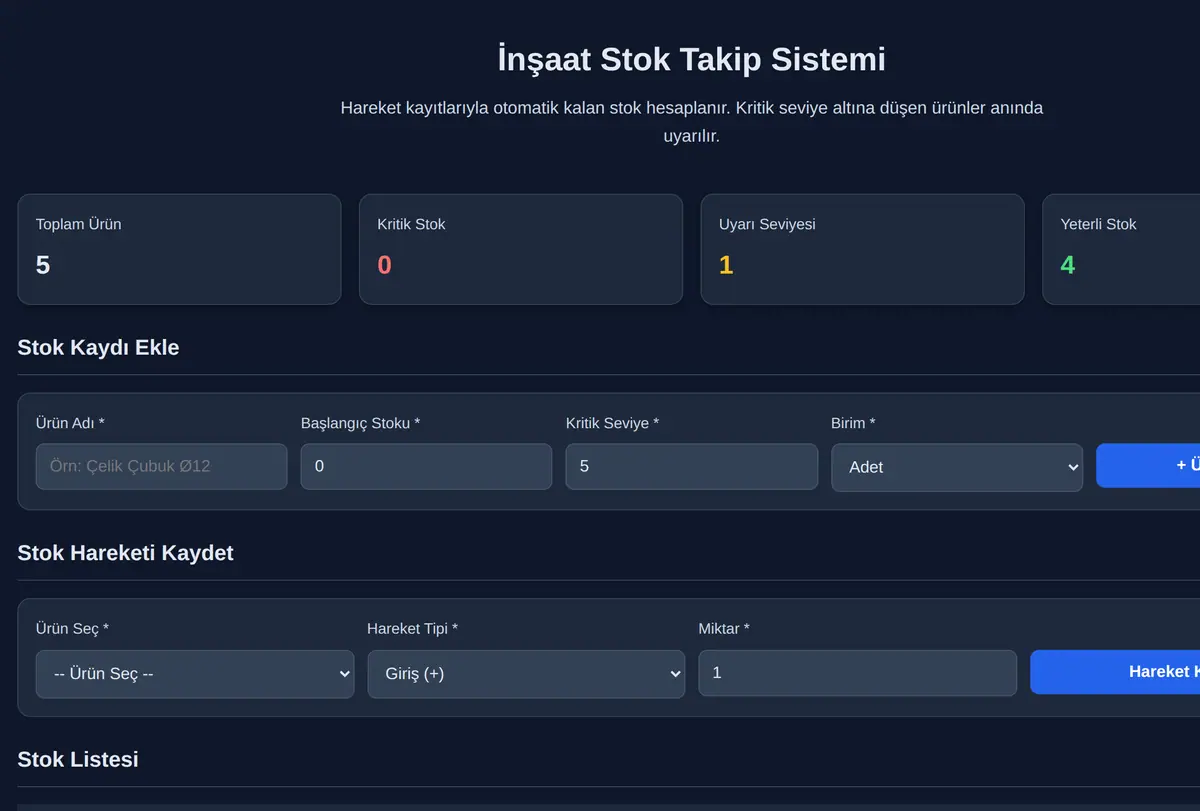Screen dimensions: 1200x811
Task: Select the Kritik Seviye input box
Action: (691, 467)
